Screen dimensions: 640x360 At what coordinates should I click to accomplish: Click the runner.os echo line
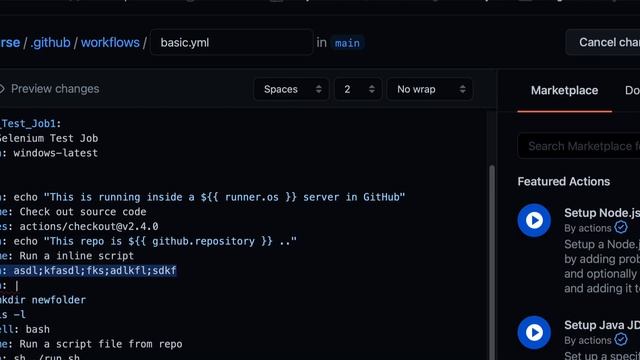(202, 197)
